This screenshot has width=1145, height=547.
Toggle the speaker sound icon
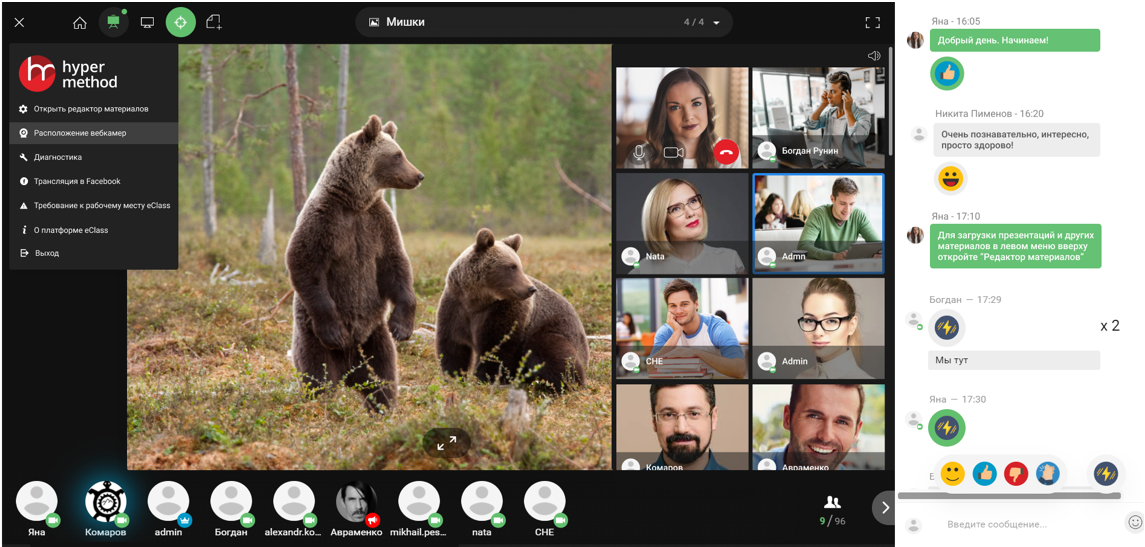tap(874, 56)
